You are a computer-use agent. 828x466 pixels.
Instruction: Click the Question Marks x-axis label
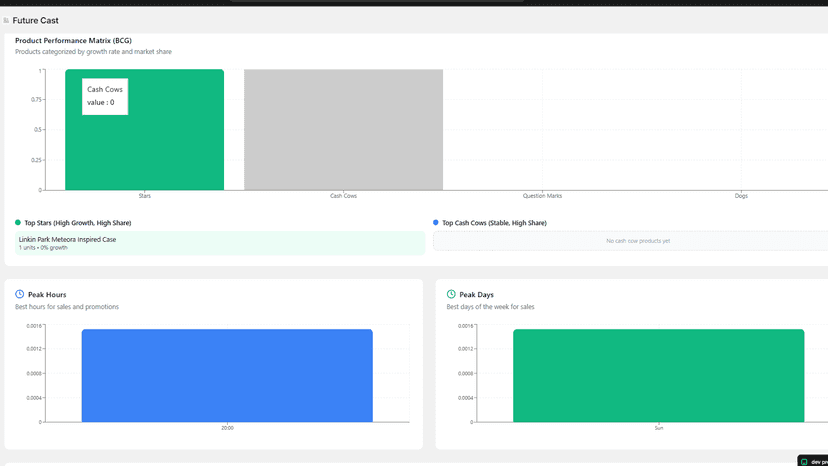542,196
